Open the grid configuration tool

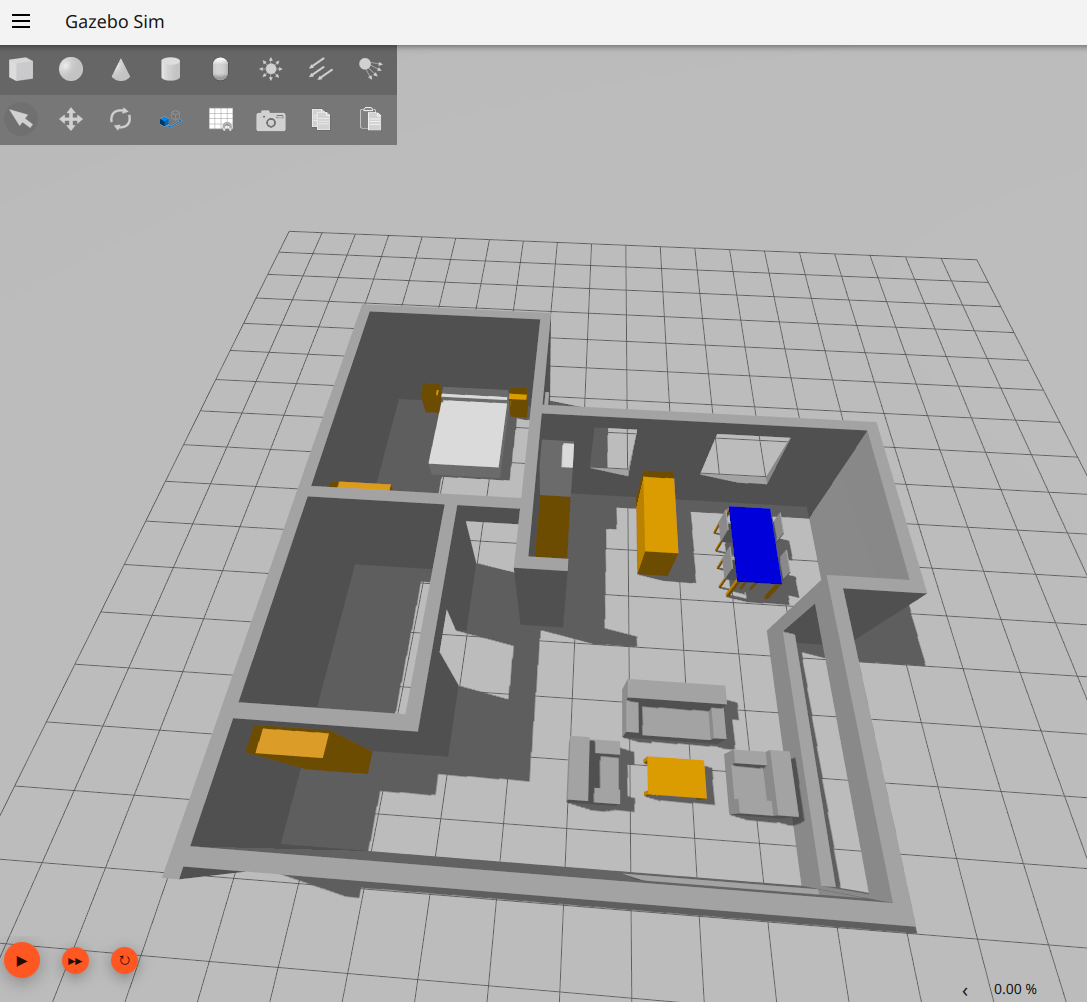click(x=220, y=119)
